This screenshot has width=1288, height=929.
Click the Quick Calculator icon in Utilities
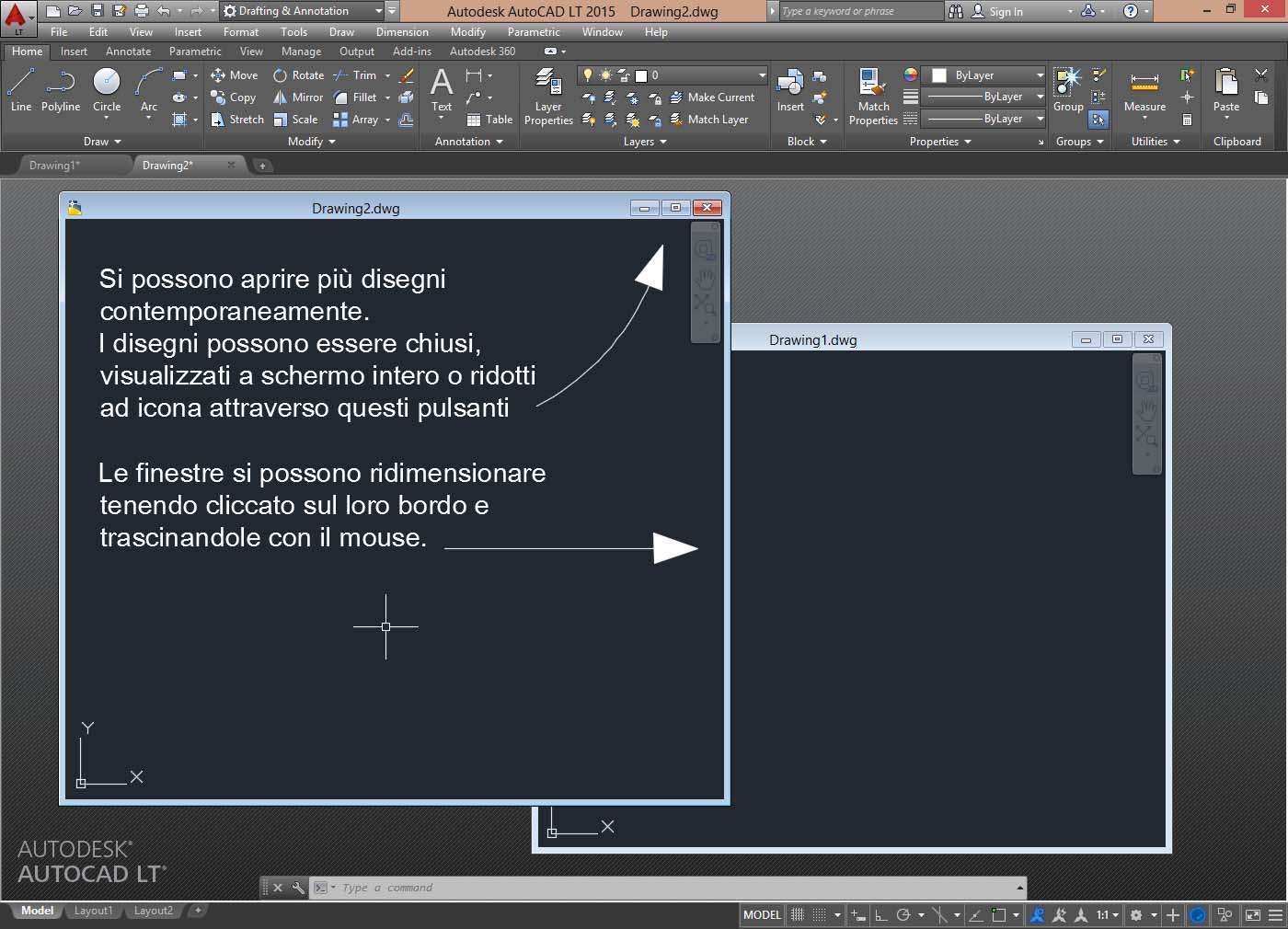pyautogui.click(x=1188, y=120)
